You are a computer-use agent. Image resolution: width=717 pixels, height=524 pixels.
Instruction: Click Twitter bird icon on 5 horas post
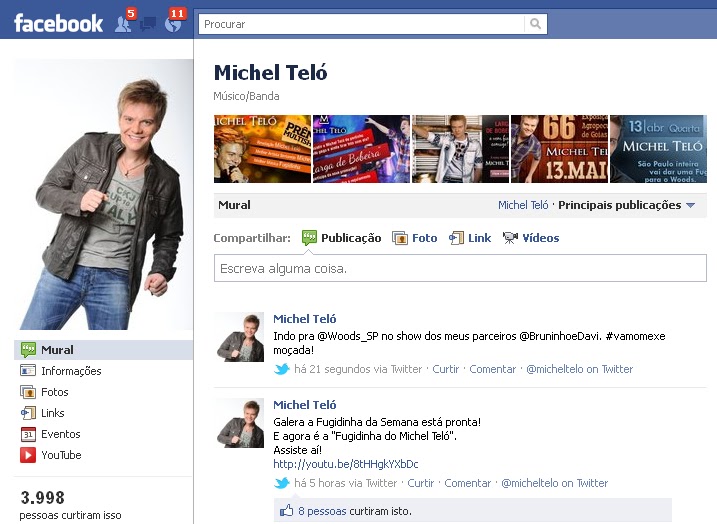point(282,482)
